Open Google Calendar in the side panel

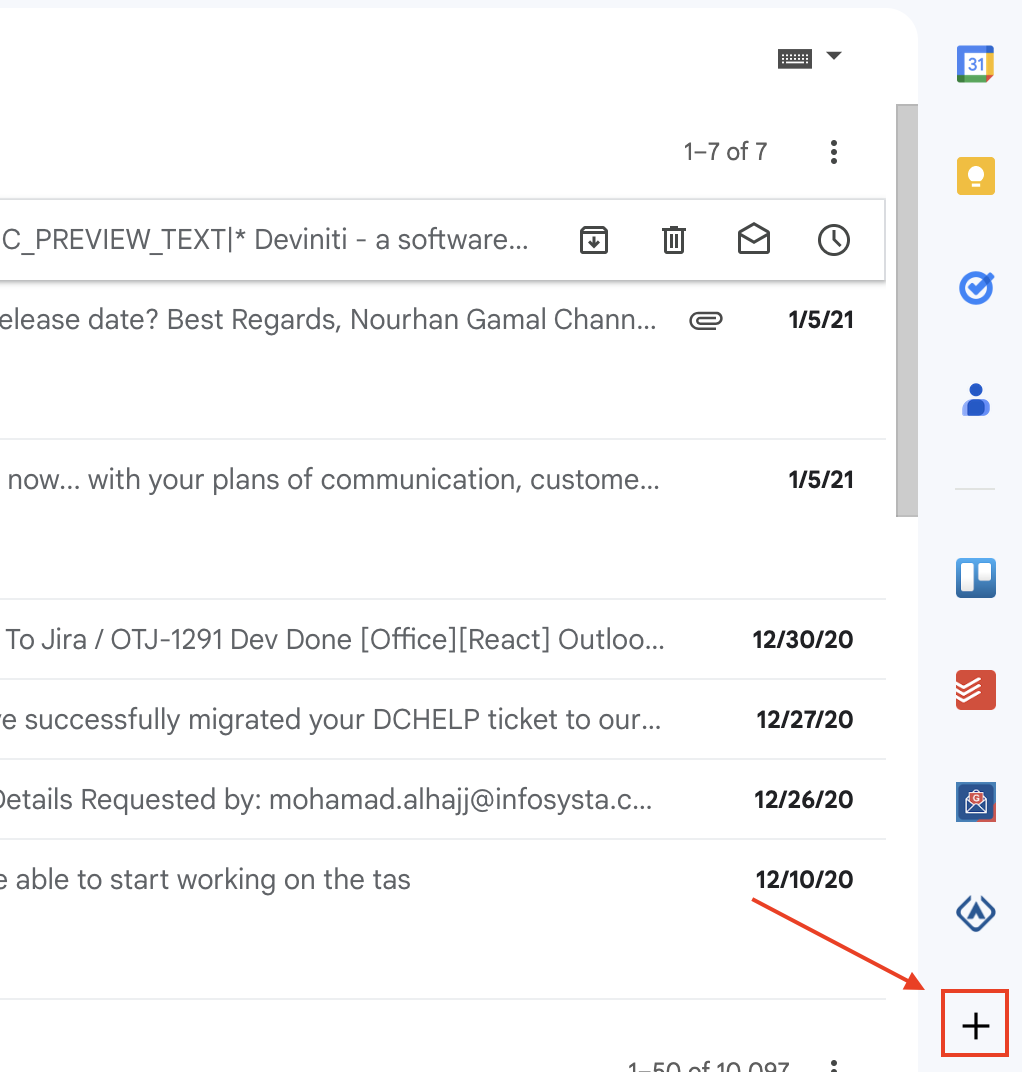(975, 62)
